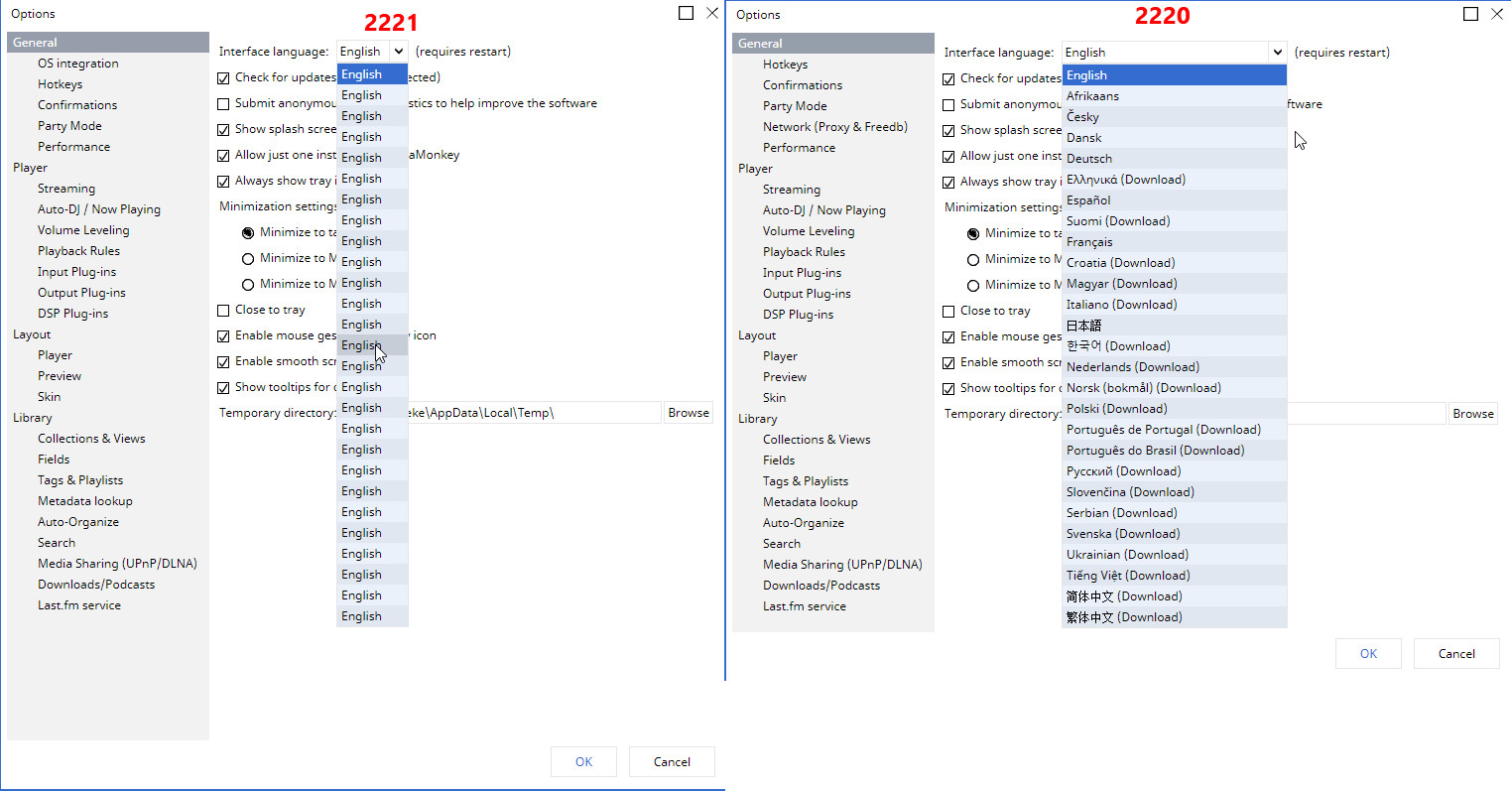Image resolution: width=1512 pixels, height=791 pixels.
Task: Close the left Options window (2221)
Action: pyautogui.click(x=711, y=13)
